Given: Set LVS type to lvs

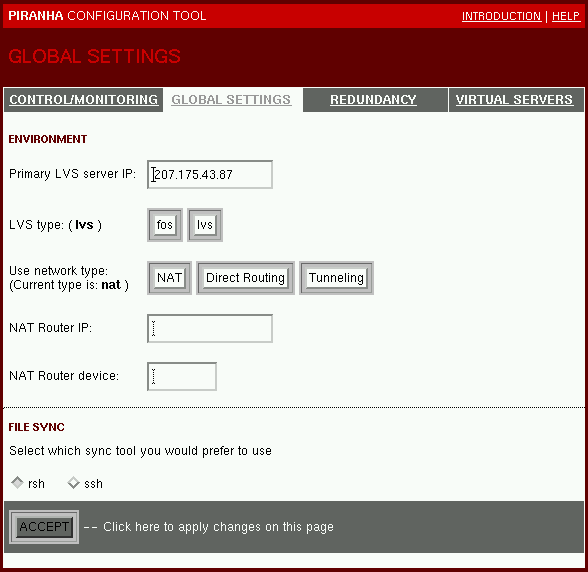Looking at the screenshot, I should point(205,225).
